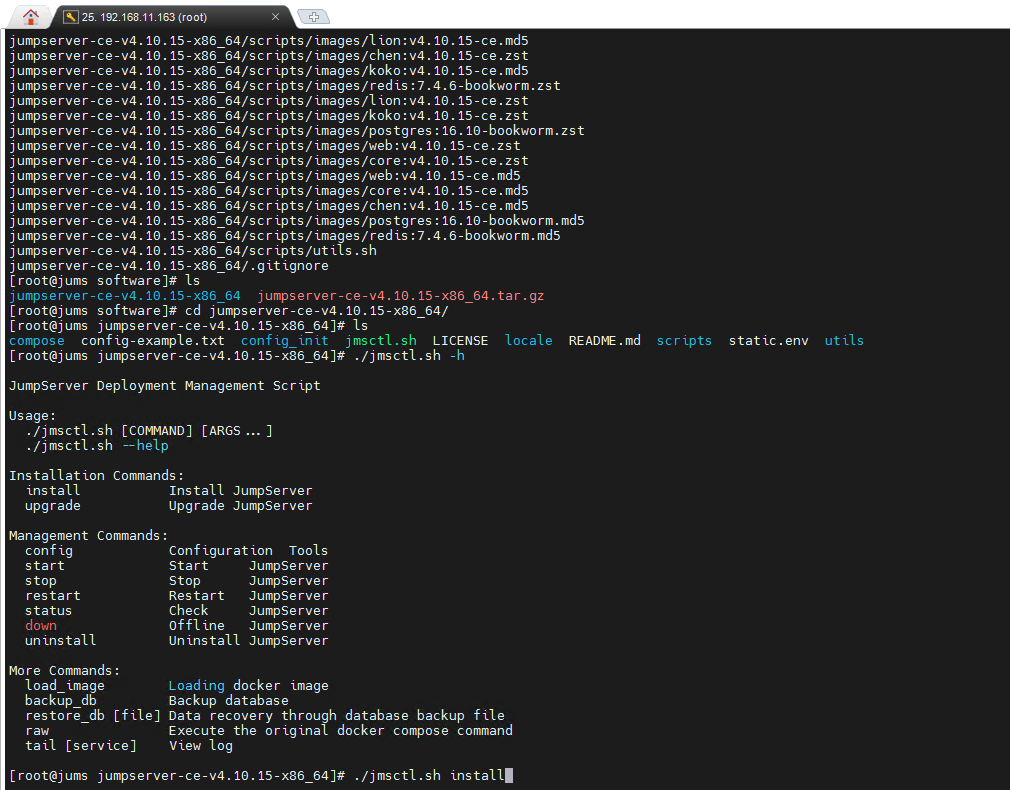Click the typed './jmsctl.sh install' command line

(x=429, y=776)
